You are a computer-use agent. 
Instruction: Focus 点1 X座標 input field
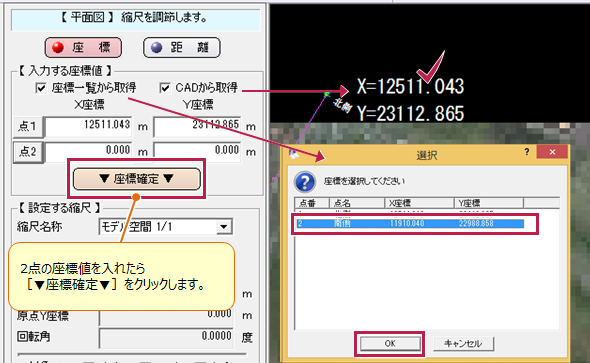tap(88, 126)
